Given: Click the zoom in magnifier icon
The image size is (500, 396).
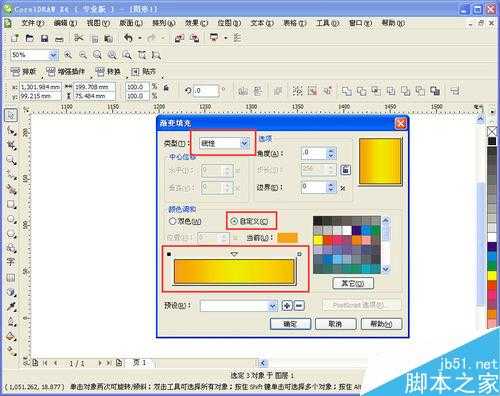Looking at the screenshot, I should pos(68,55).
